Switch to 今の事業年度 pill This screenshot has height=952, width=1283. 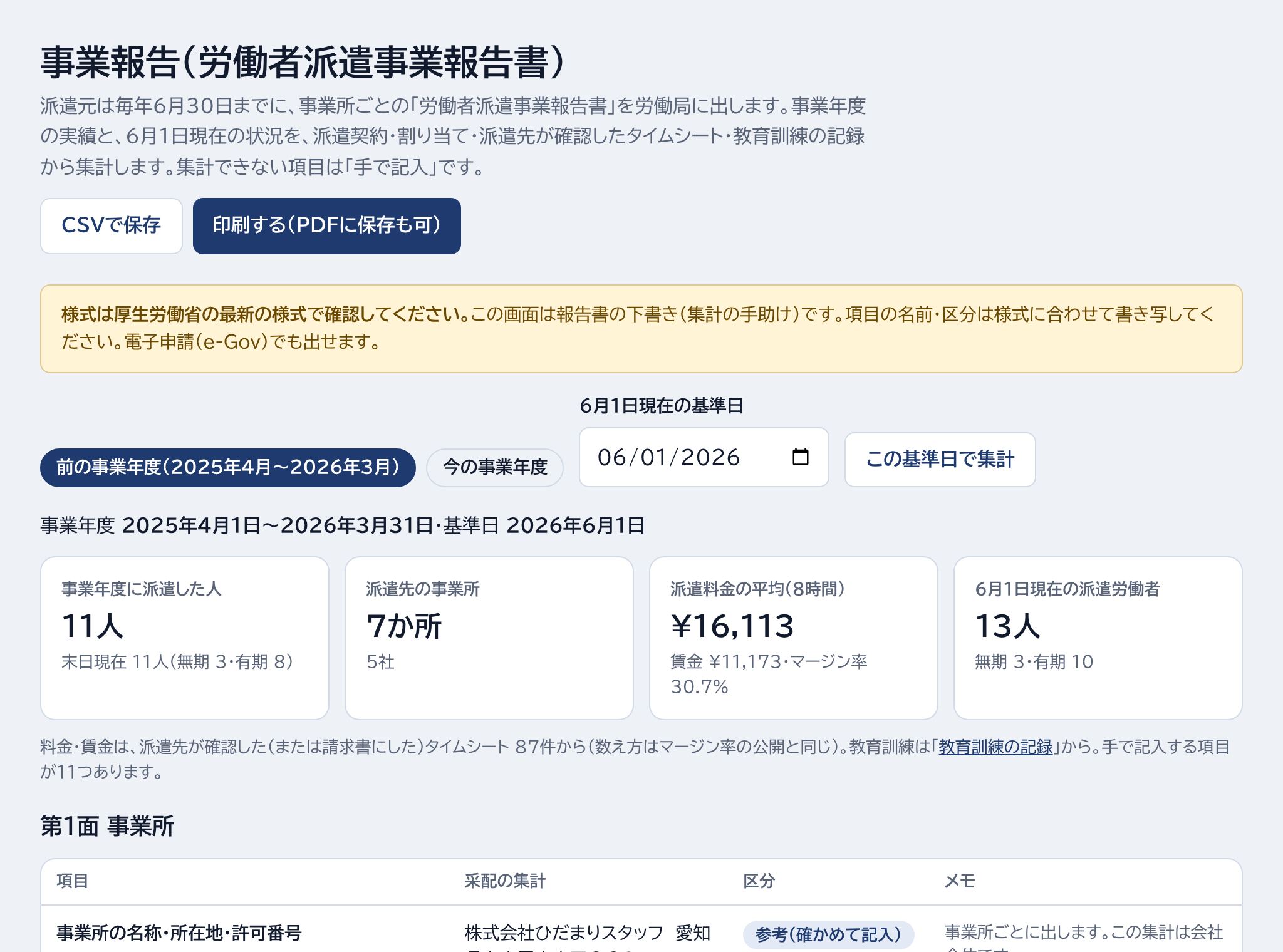(495, 468)
